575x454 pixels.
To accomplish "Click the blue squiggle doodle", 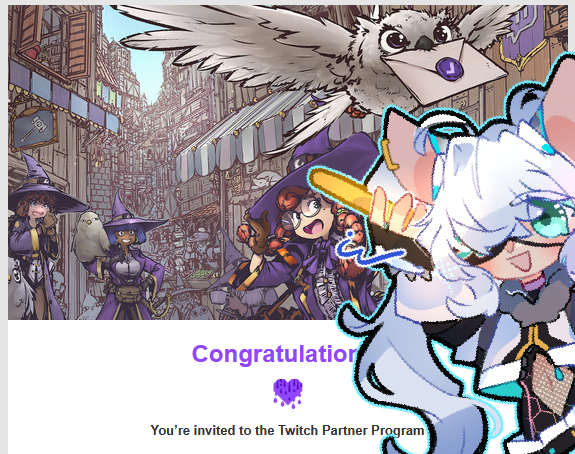I will point(369,249).
